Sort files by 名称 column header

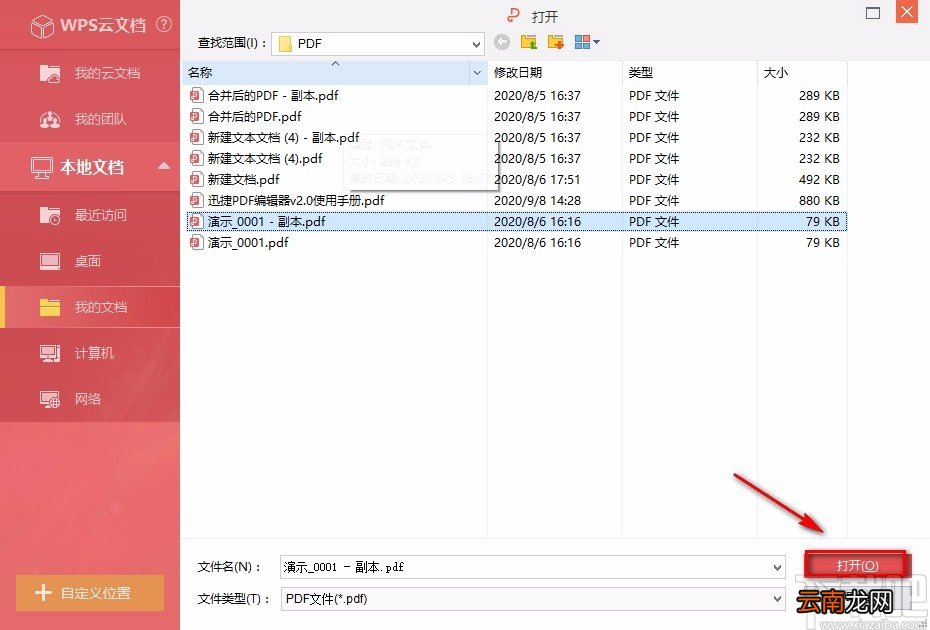(x=326, y=72)
